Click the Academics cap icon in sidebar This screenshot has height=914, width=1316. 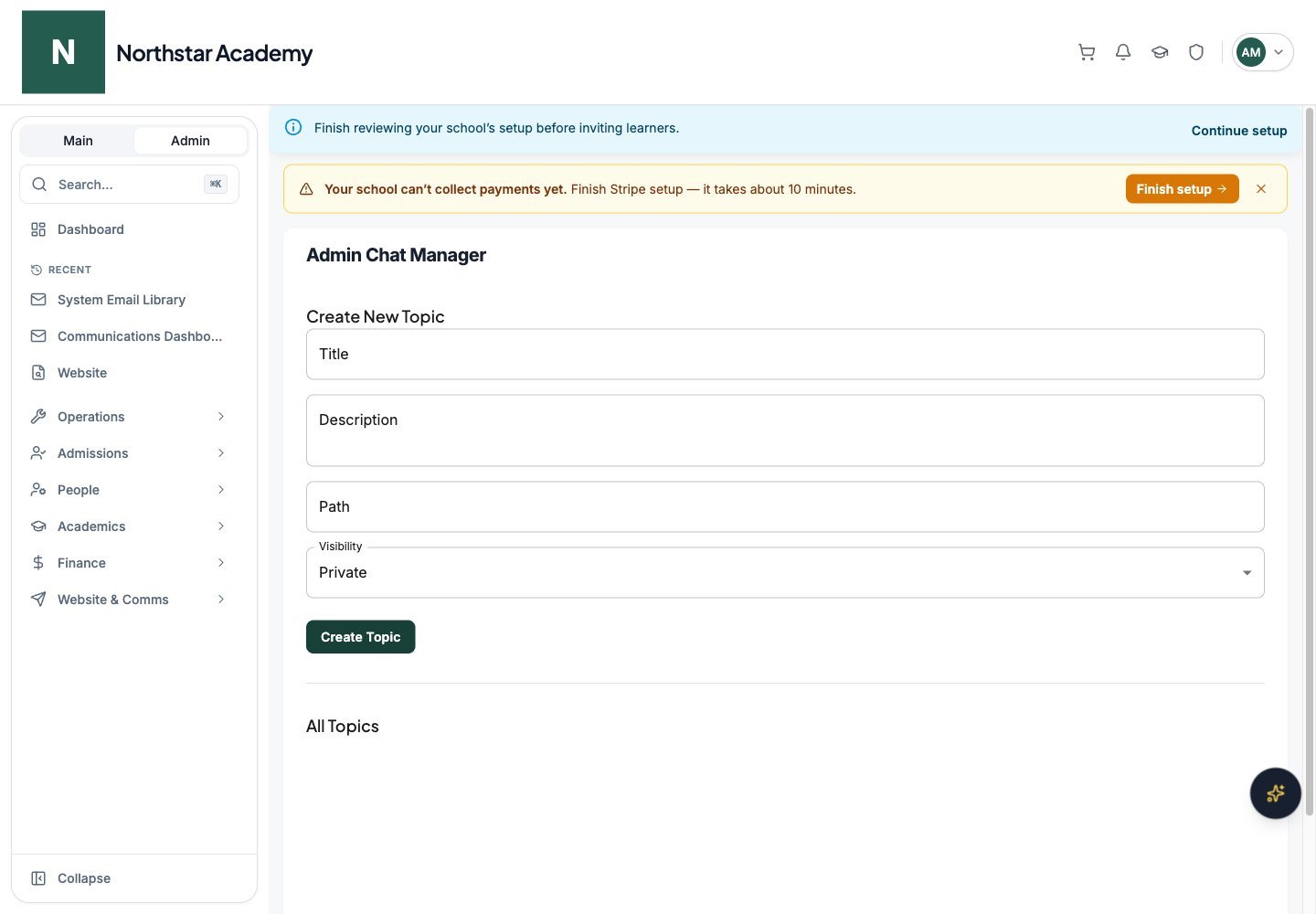[x=38, y=526]
